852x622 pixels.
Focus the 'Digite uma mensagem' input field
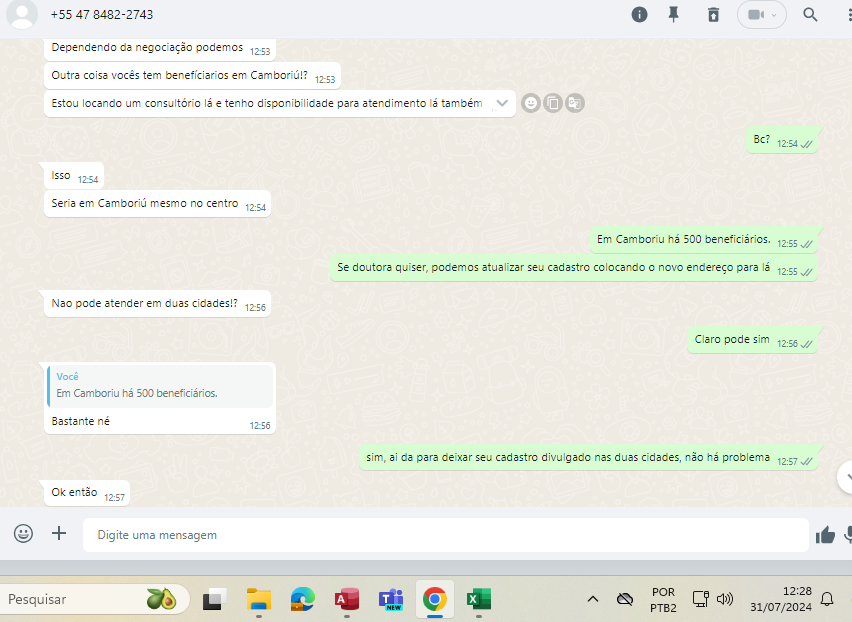(446, 535)
